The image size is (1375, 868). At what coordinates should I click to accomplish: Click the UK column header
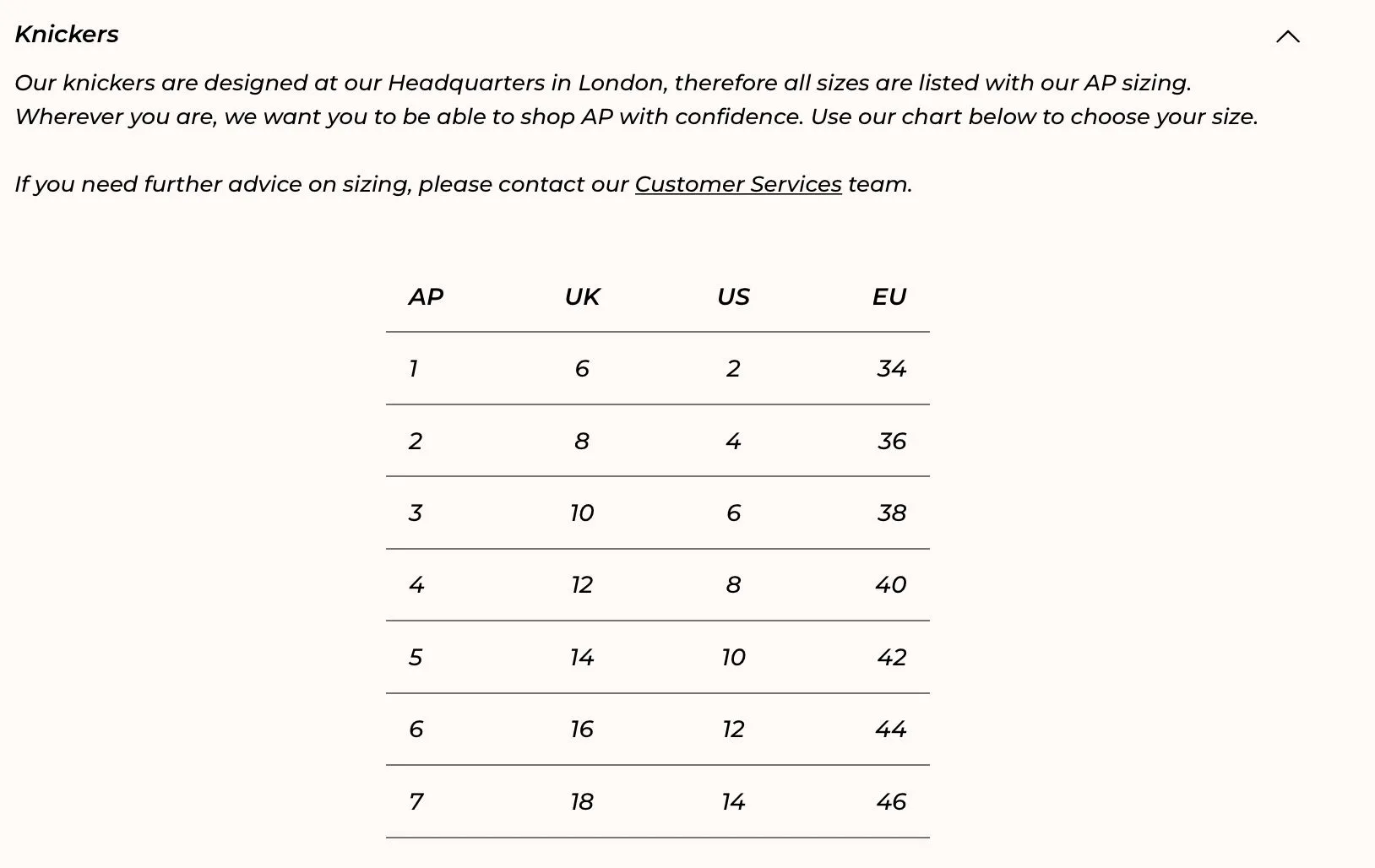click(x=582, y=297)
